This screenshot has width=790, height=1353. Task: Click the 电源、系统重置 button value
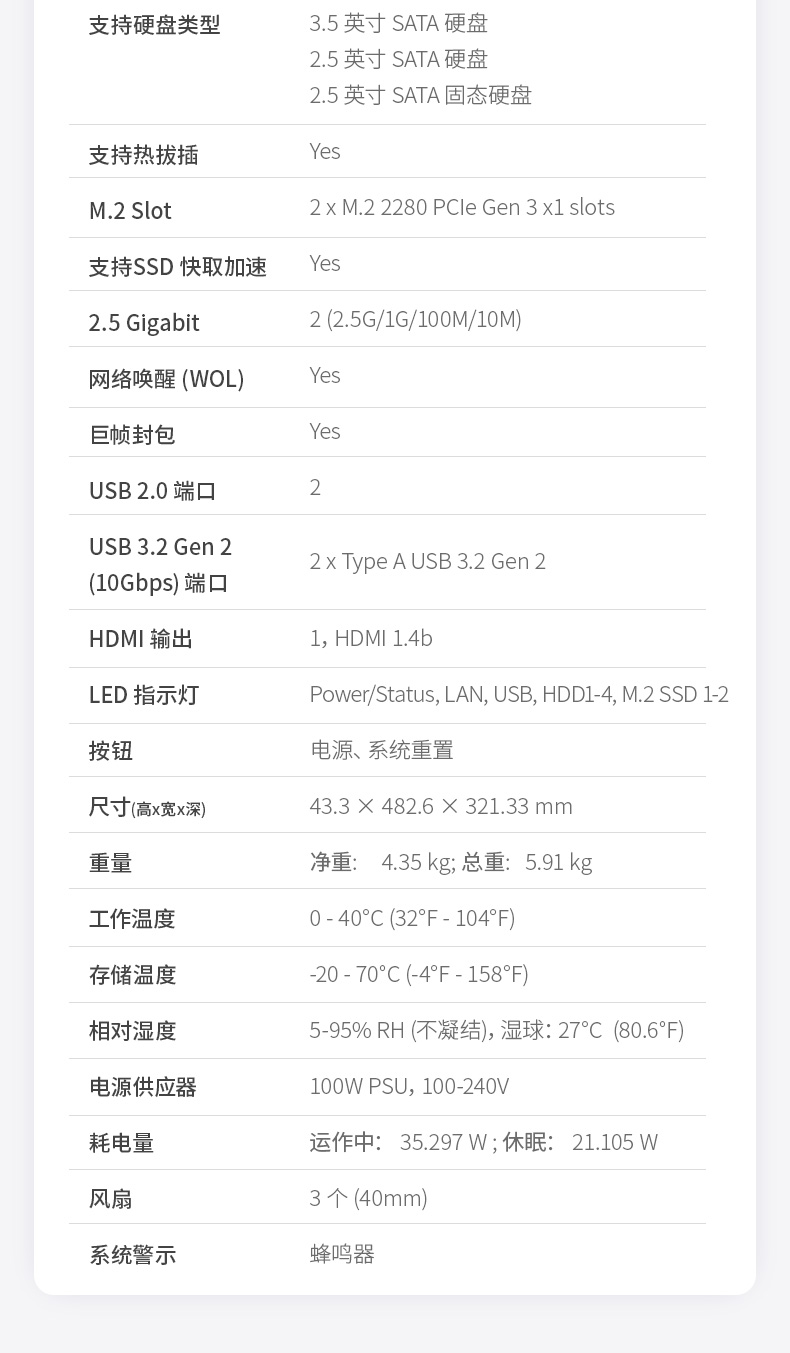381,750
